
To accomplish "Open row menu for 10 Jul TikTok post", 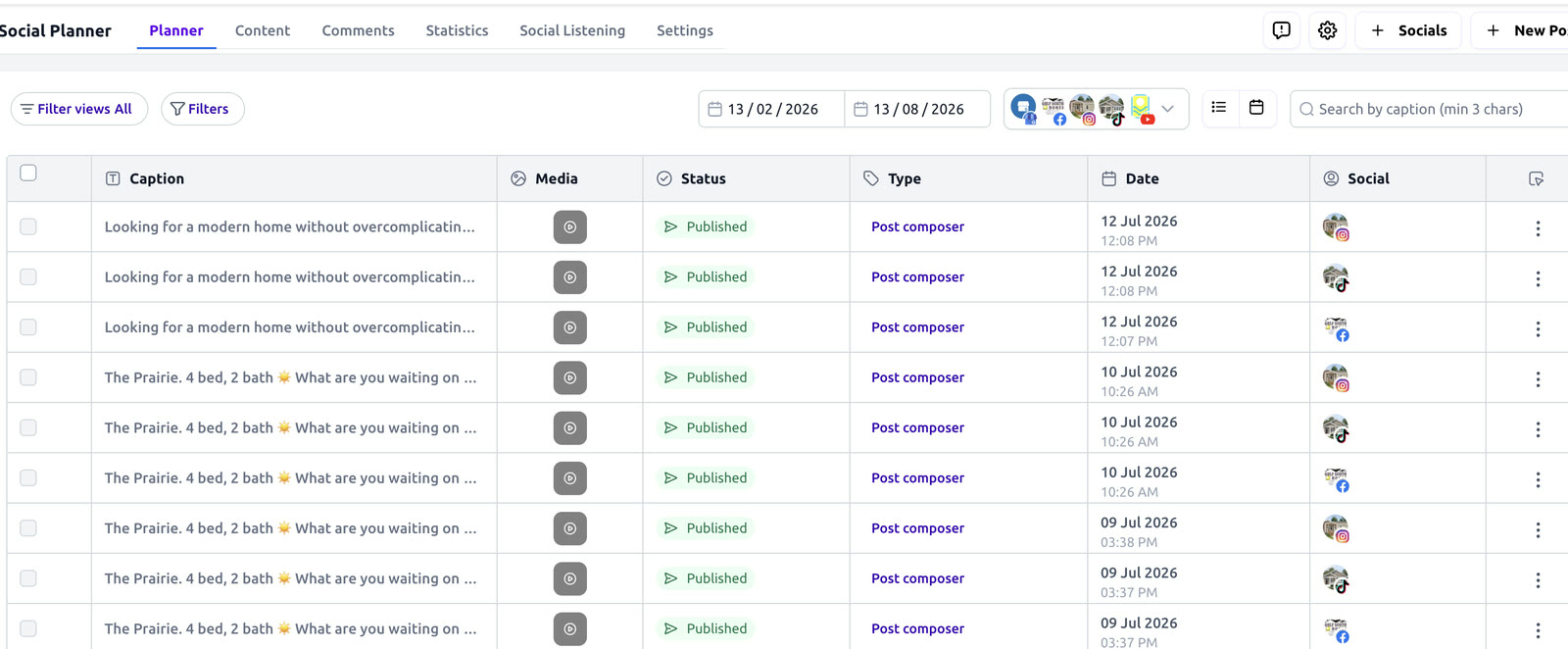I will coord(1538,429).
